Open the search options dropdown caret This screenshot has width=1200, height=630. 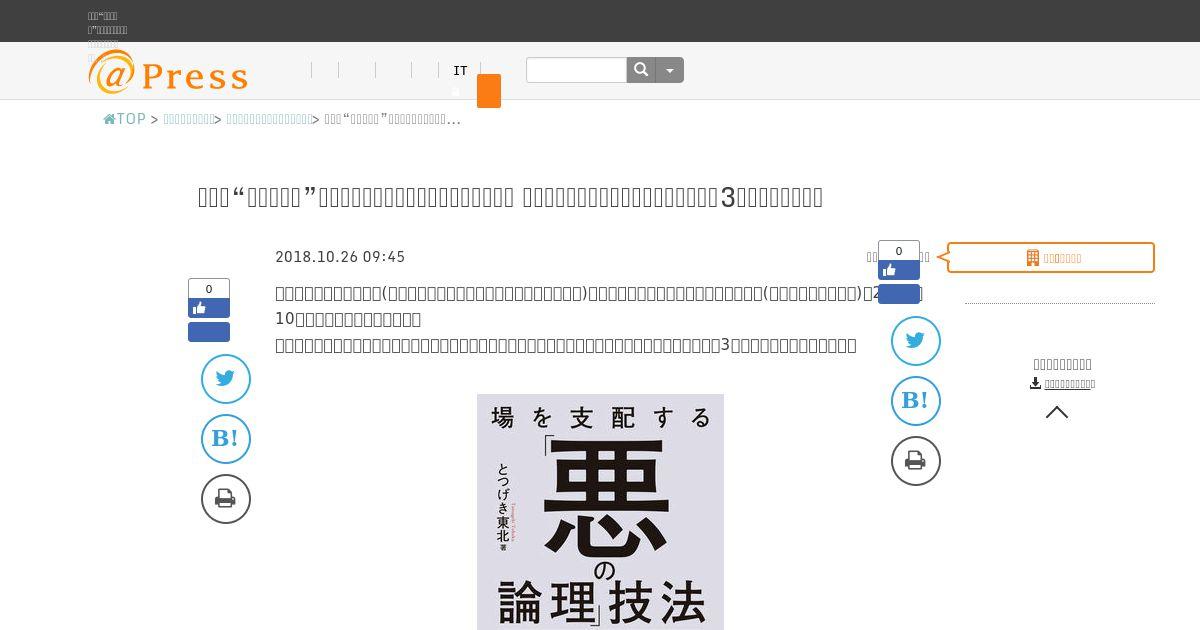(670, 70)
